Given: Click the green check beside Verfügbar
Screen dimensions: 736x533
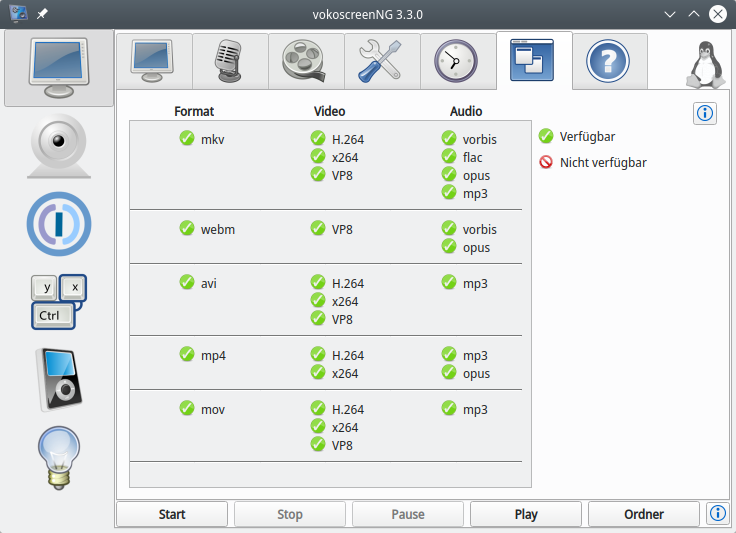Looking at the screenshot, I should click(x=546, y=136).
